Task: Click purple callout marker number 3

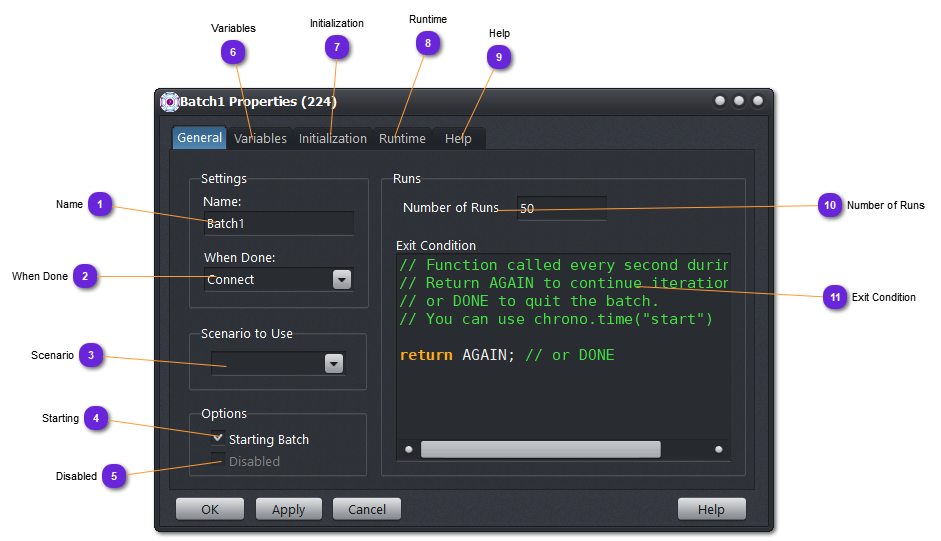Action: click(x=92, y=355)
